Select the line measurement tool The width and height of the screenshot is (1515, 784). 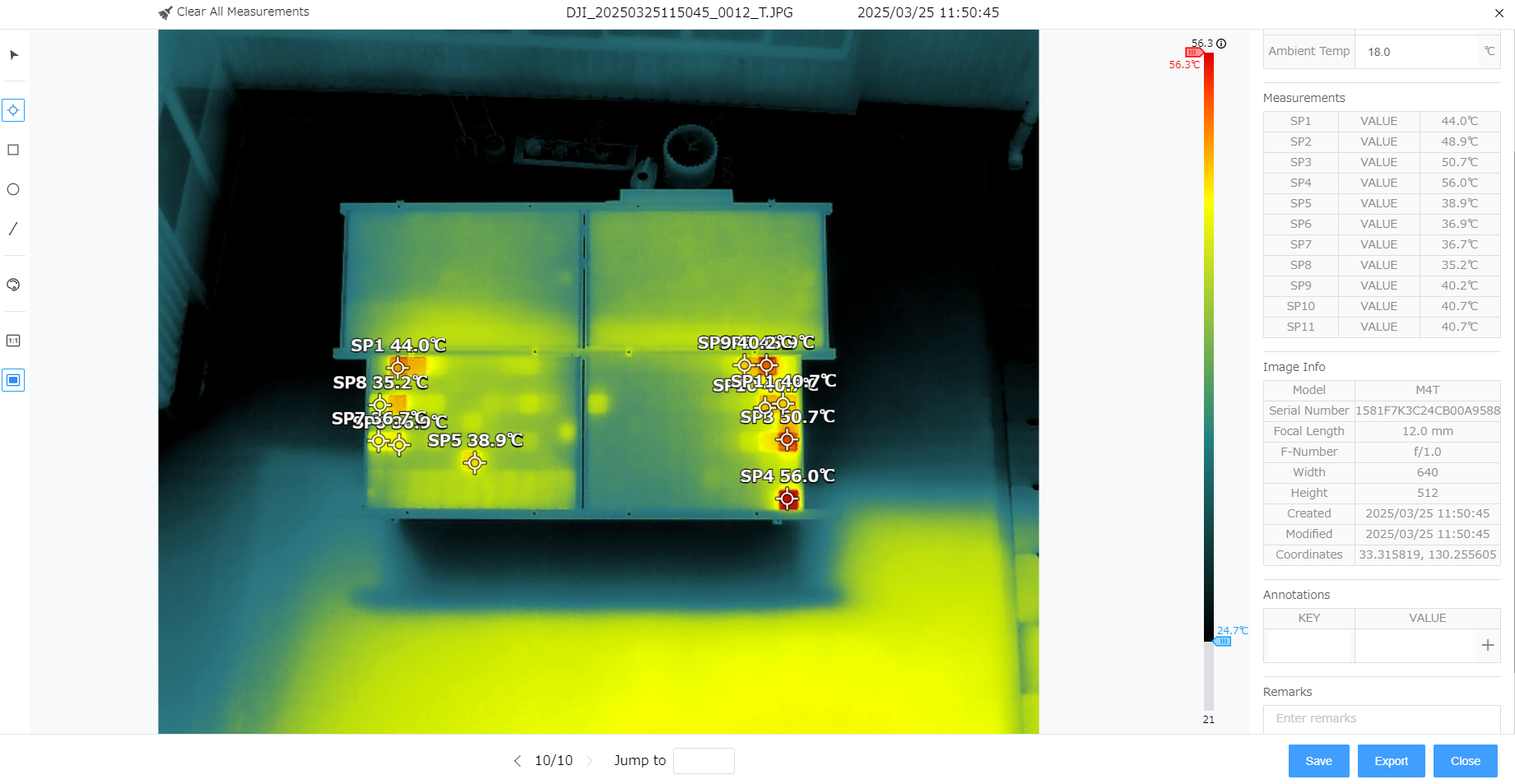coord(13,229)
